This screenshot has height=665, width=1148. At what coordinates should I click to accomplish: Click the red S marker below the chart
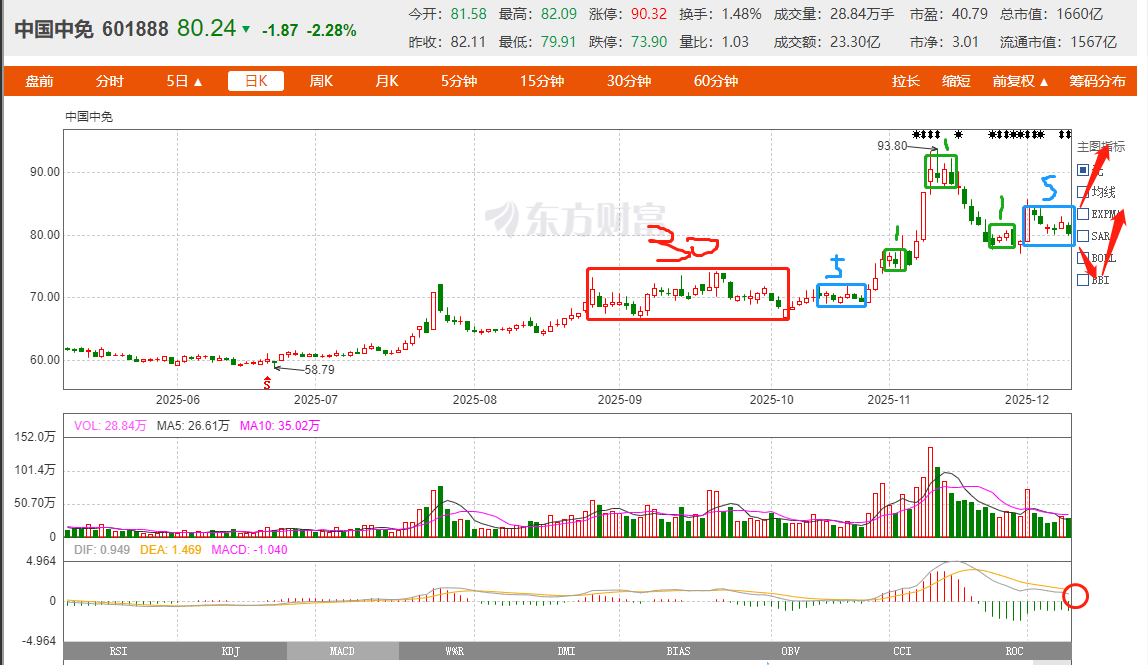(267, 382)
